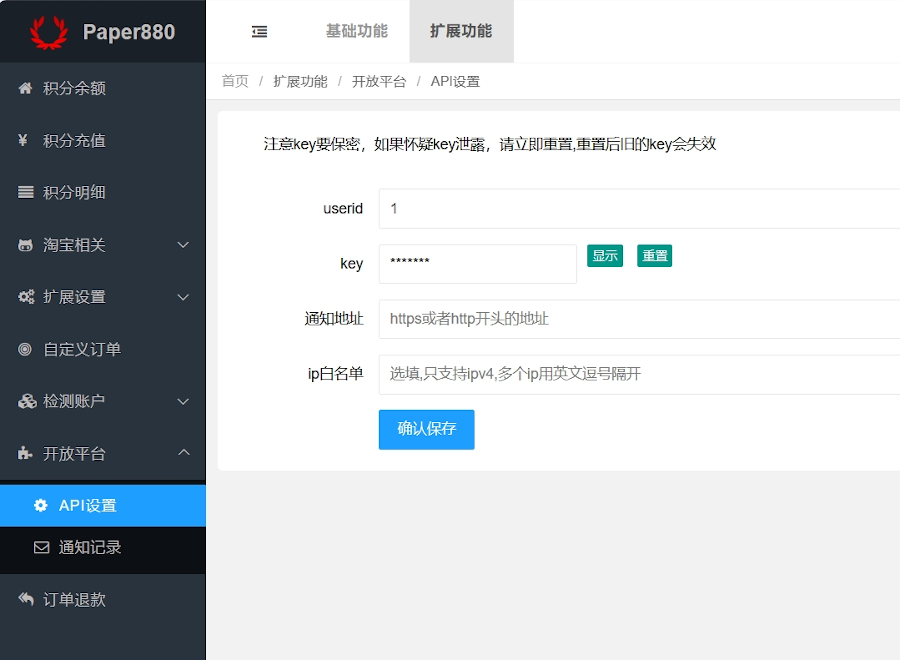Click the home icon beside 积分余额
900x660 pixels.
tap(25, 88)
